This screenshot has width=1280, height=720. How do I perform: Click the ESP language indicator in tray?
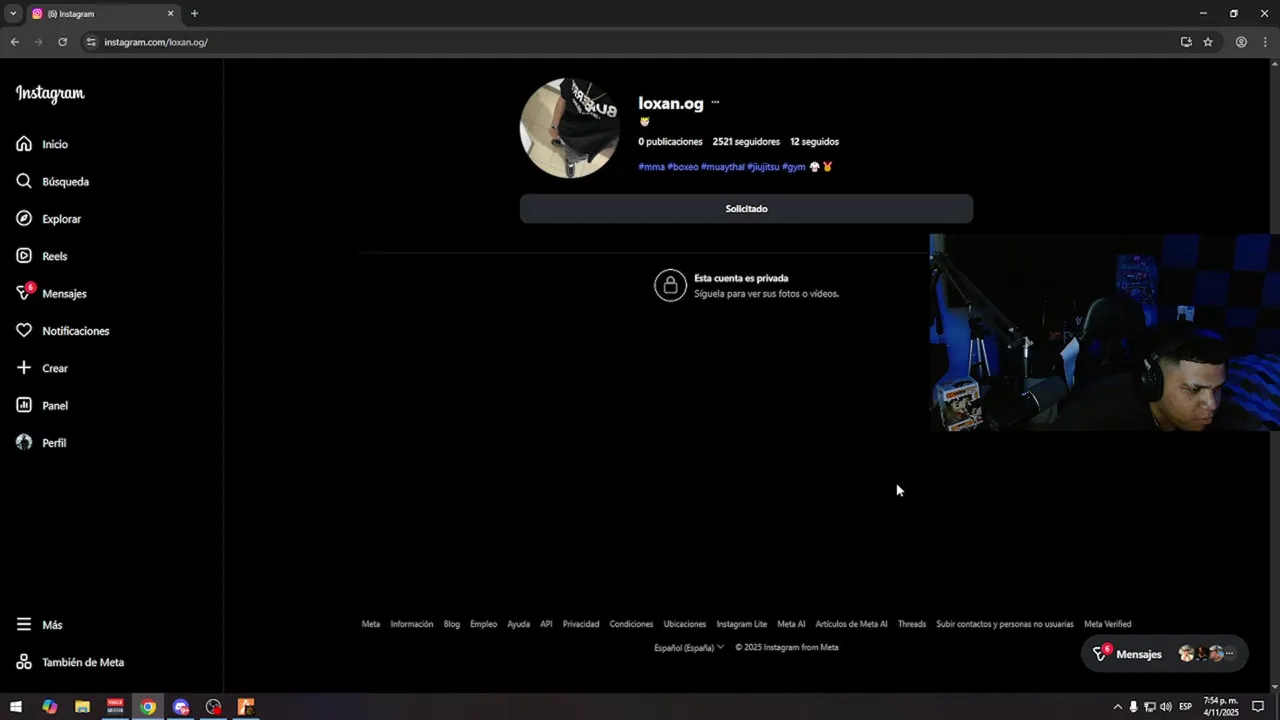[x=1185, y=707]
